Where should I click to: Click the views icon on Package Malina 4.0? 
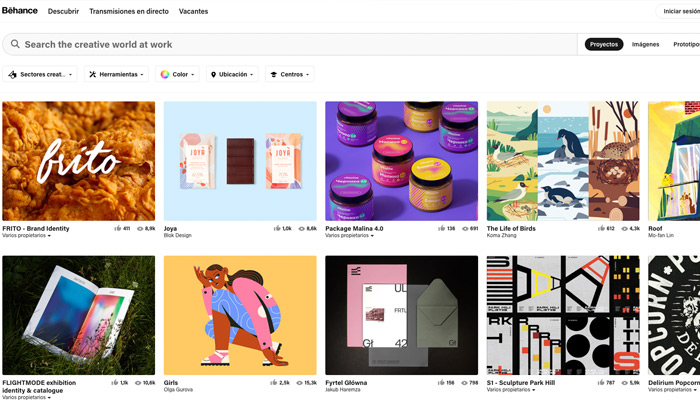tap(465, 229)
